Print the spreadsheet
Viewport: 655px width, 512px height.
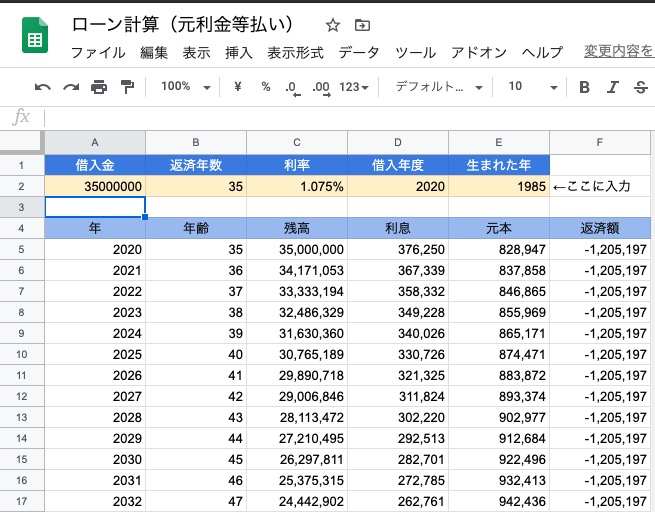[x=99, y=87]
